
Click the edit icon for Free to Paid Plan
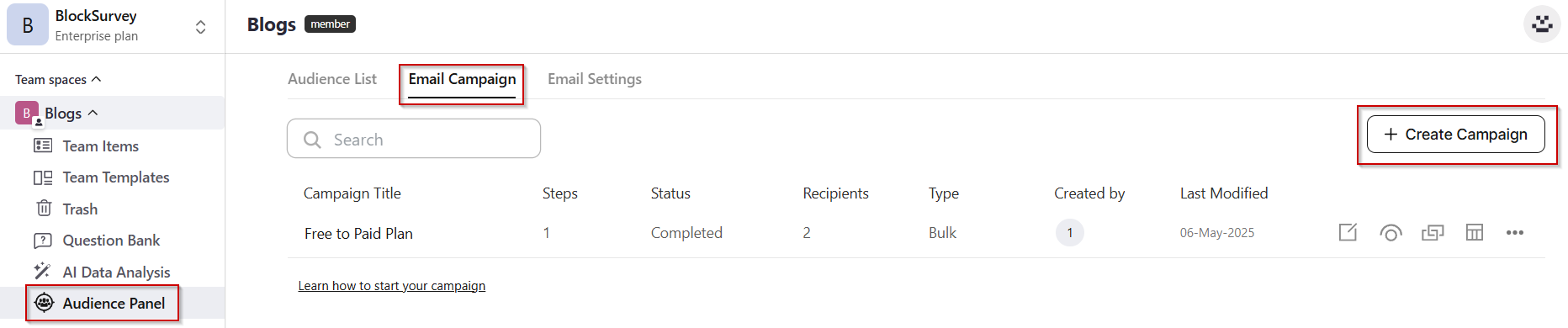[1348, 232]
